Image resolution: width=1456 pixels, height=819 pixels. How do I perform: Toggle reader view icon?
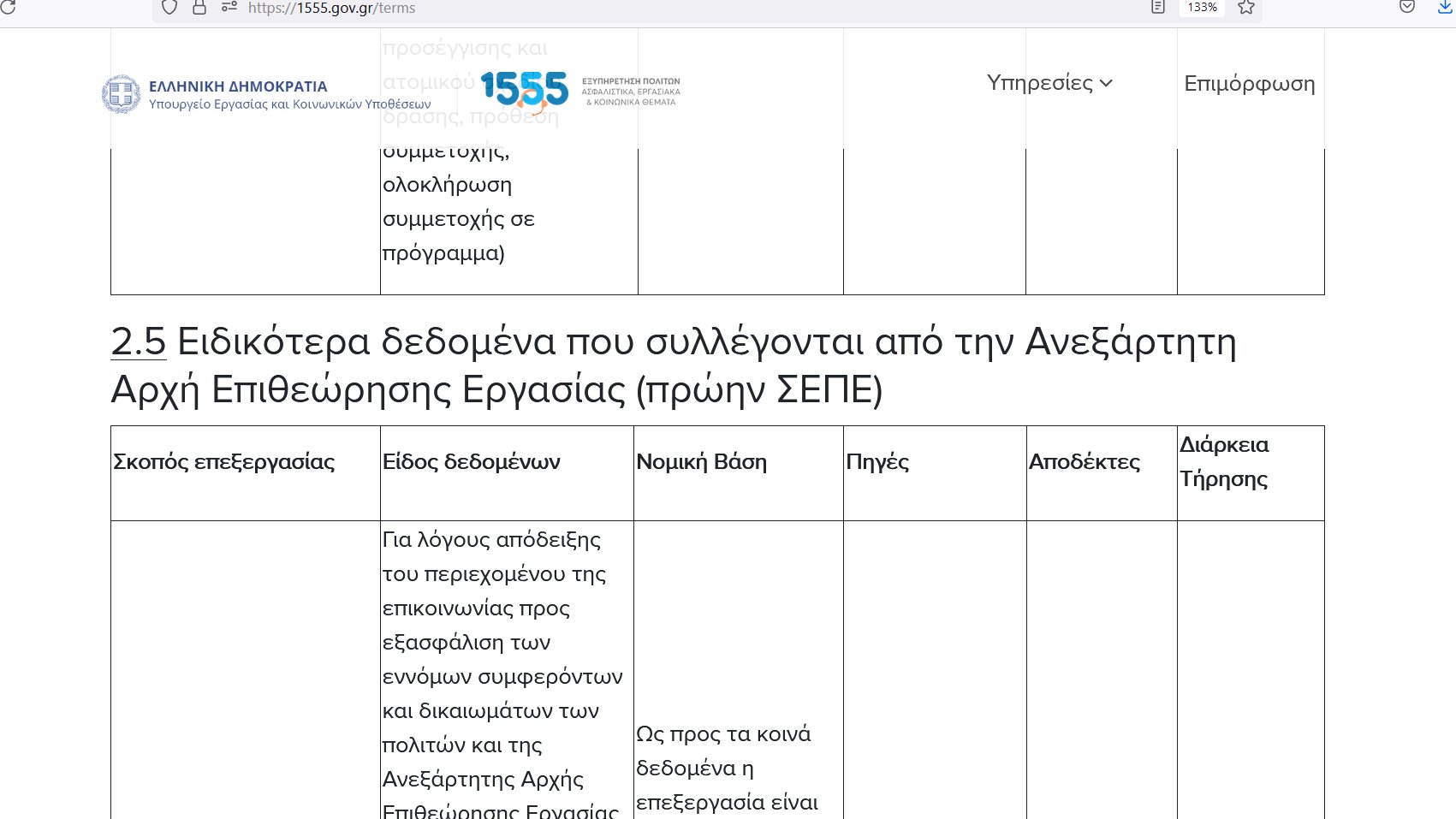point(1158,8)
